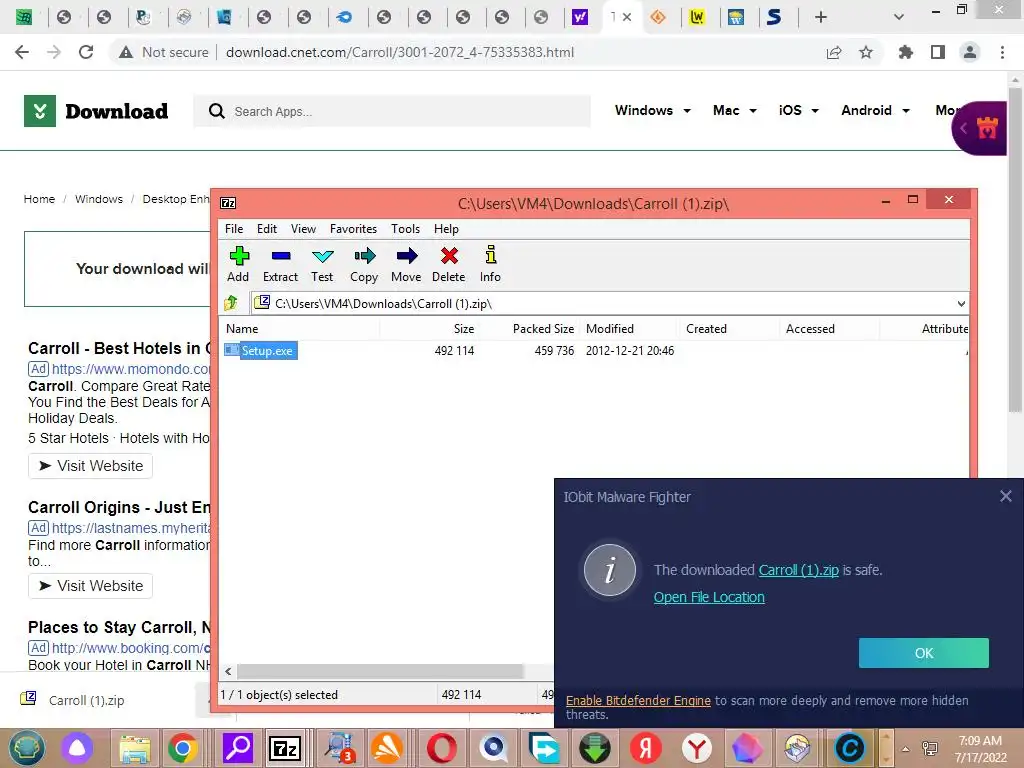The height and width of the screenshot is (768, 1024).
Task: Expand the tab search chevron
Action: tap(899, 17)
